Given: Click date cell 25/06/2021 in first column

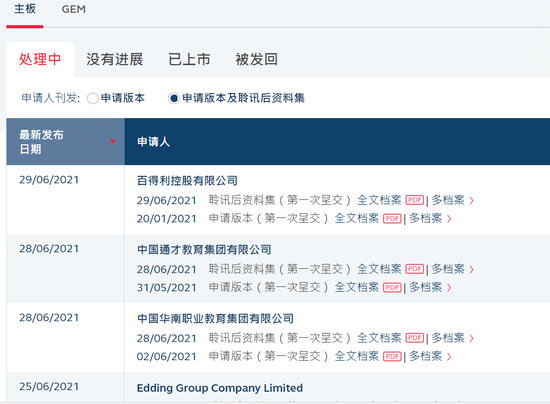Looking at the screenshot, I should coord(49,386).
